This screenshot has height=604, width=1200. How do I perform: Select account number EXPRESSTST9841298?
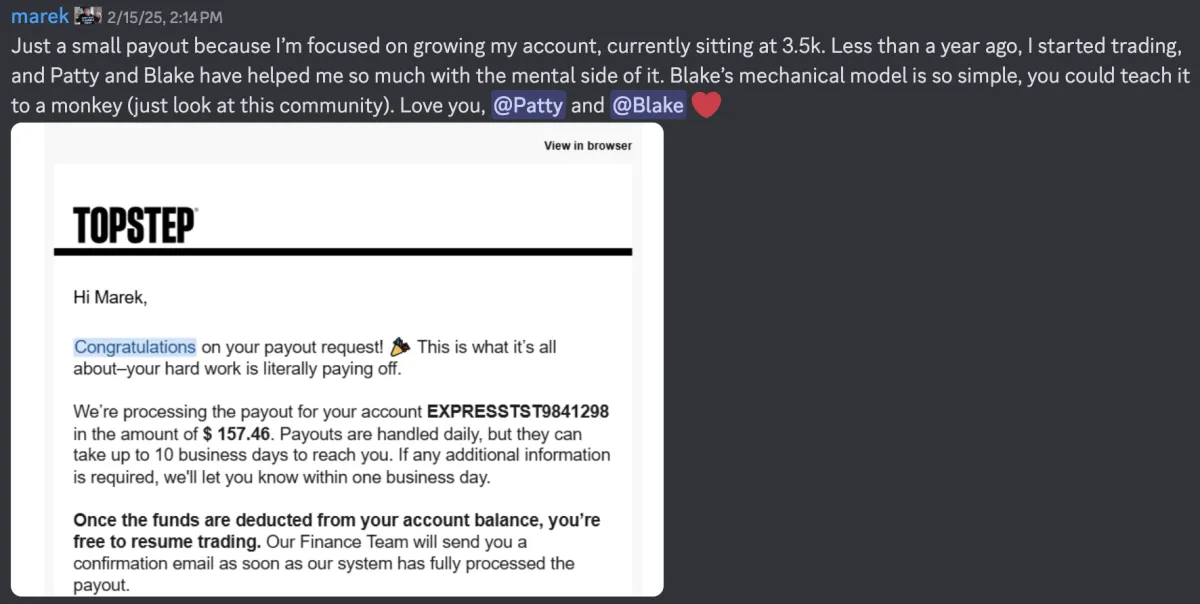click(x=518, y=412)
